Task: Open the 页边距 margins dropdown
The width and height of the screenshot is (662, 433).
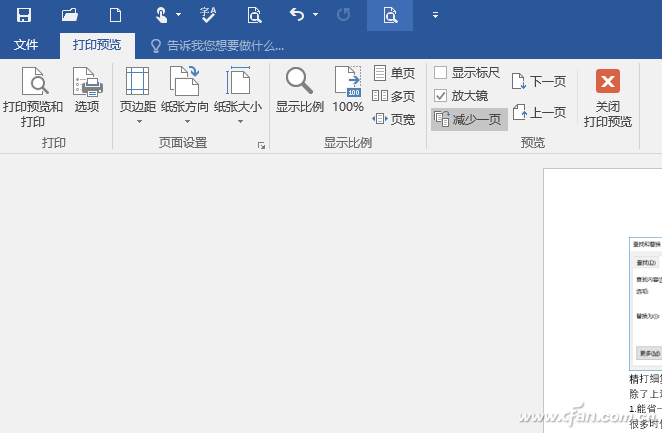Action: click(138, 95)
